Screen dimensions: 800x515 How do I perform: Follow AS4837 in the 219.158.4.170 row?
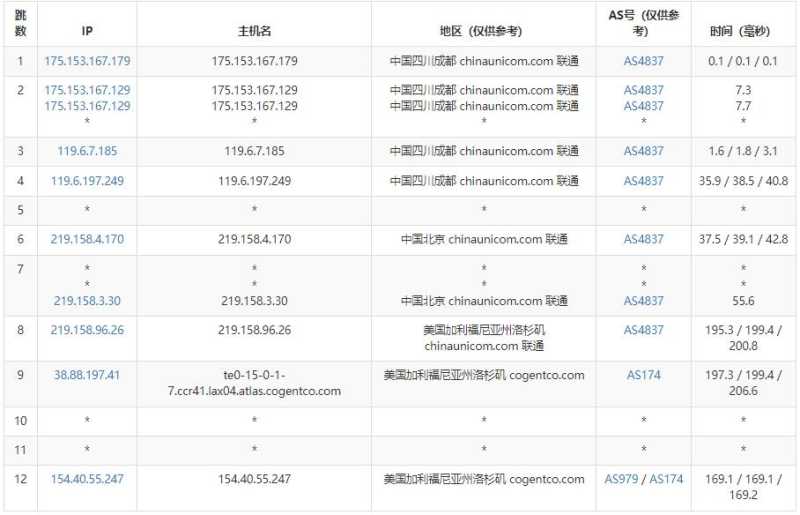643,239
